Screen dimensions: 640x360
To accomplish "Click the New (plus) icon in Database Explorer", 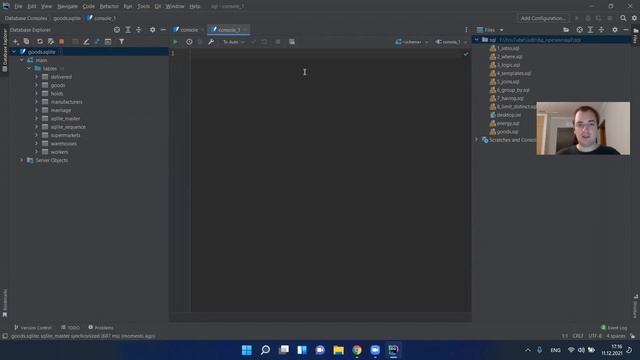I will tap(16, 42).
